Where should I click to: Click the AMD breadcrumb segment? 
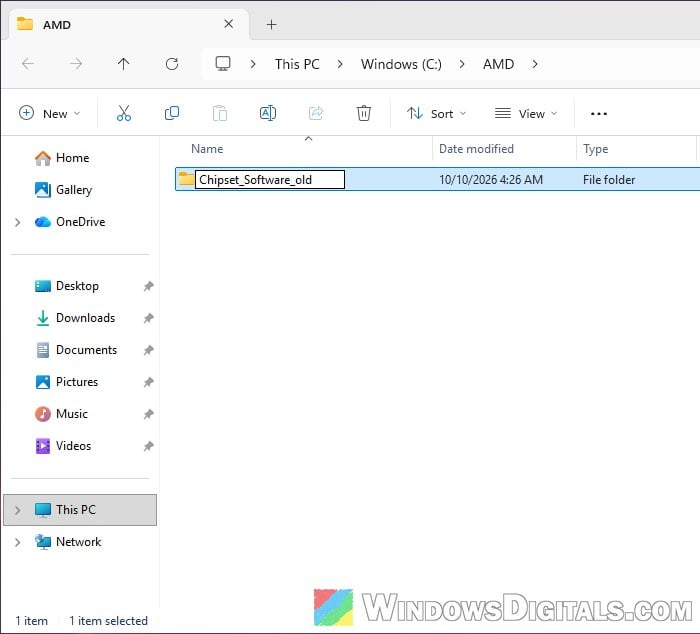click(x=498, y=64)
